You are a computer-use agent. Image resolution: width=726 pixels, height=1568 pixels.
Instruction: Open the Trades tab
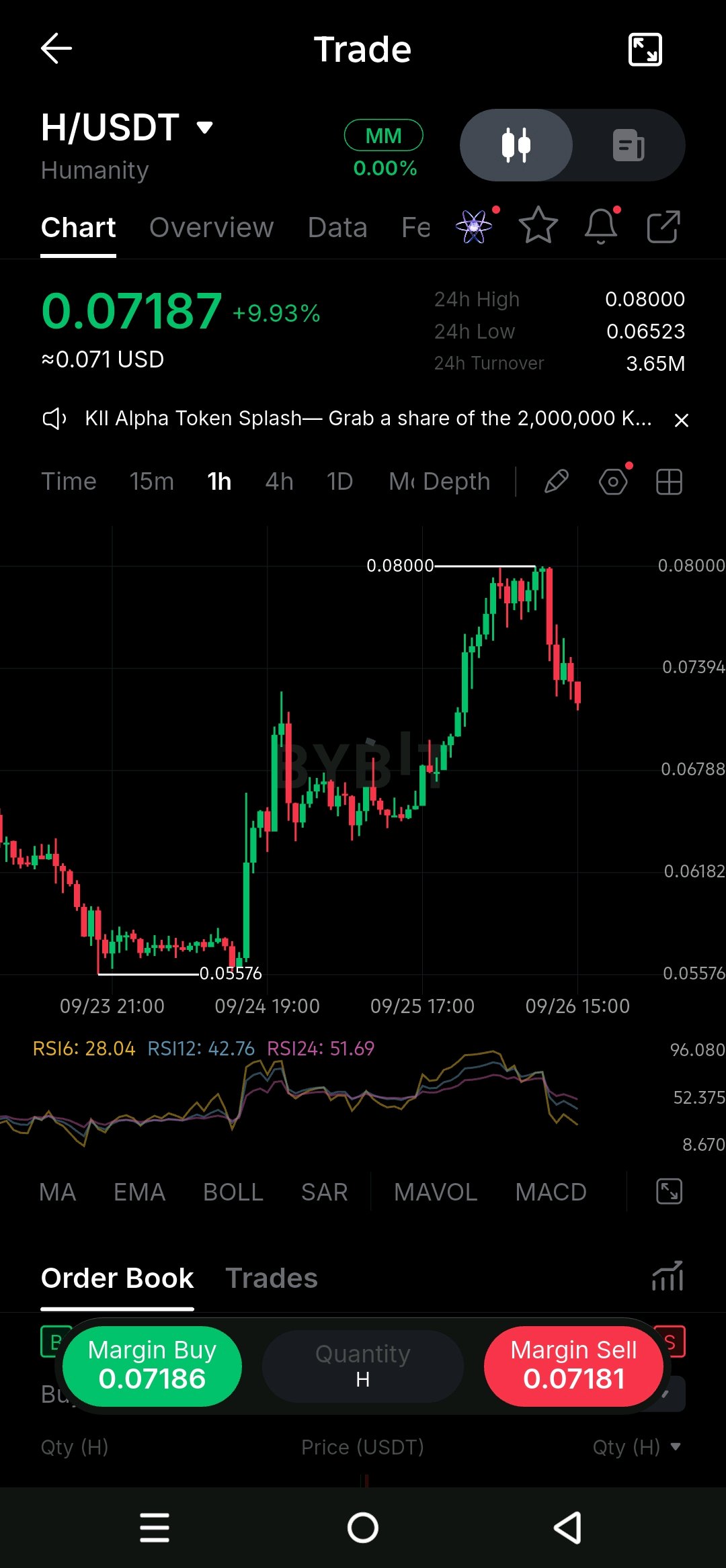(x=272, y=1278)
